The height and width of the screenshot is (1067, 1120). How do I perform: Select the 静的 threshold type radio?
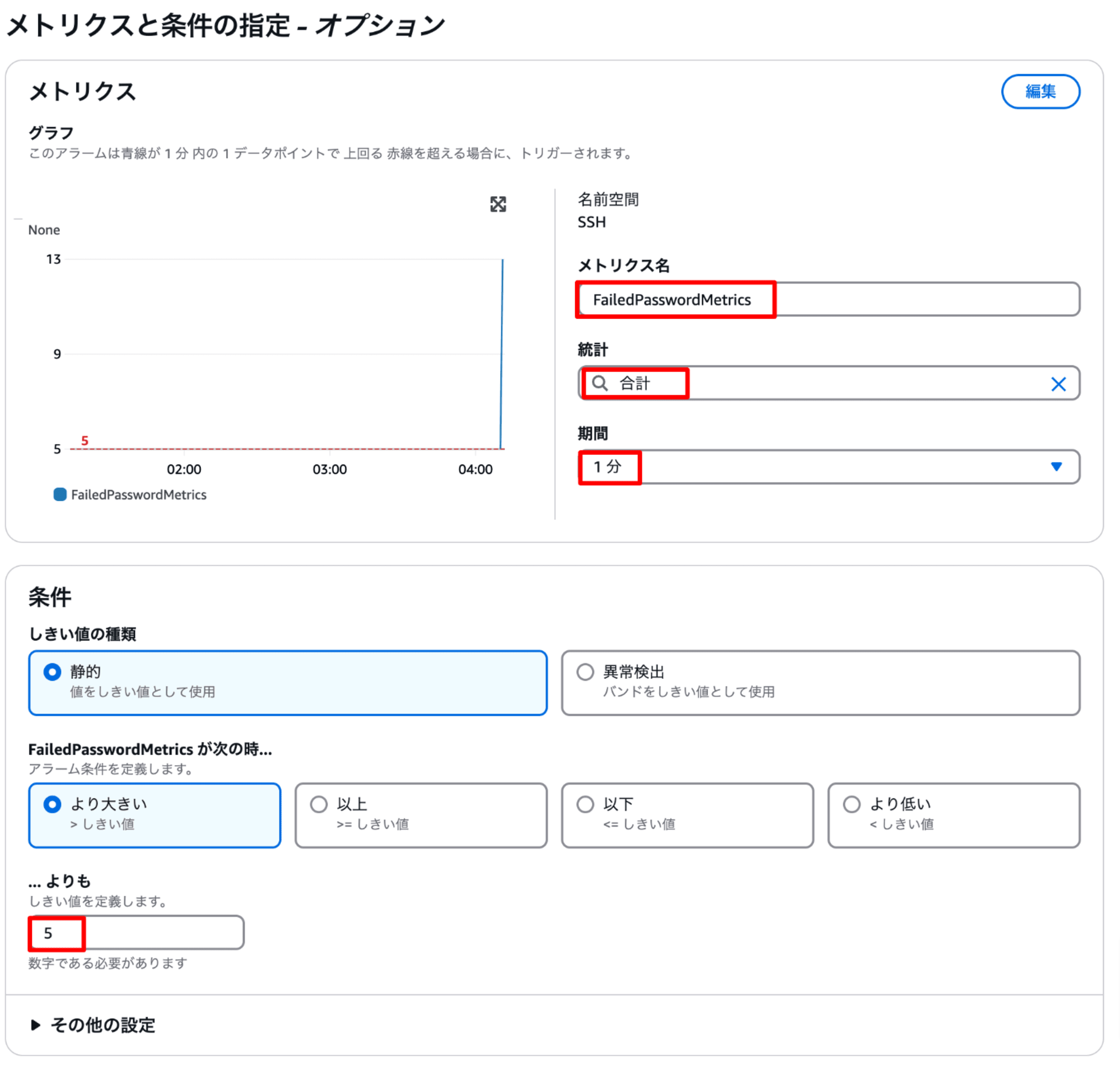52,672
